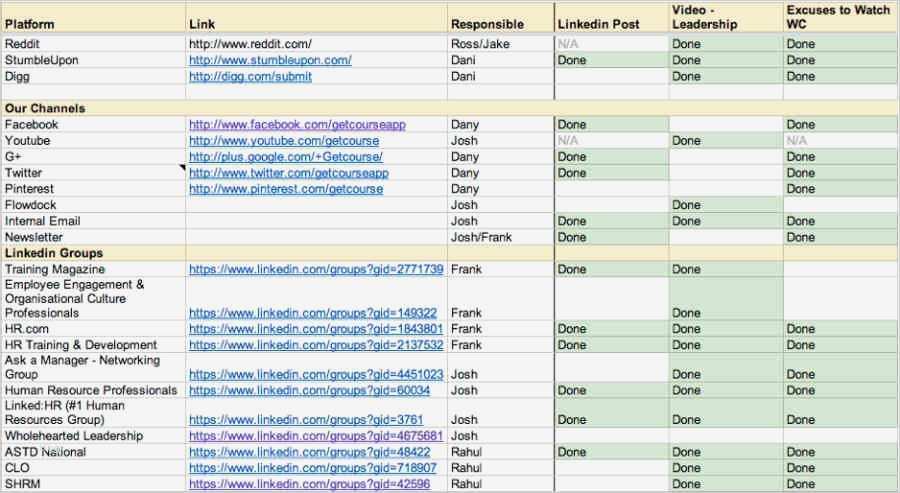Select the Responsible column header cell
The height and width of the screenshot is (493, 900).
pyautogui.click(x=500, y=24)
